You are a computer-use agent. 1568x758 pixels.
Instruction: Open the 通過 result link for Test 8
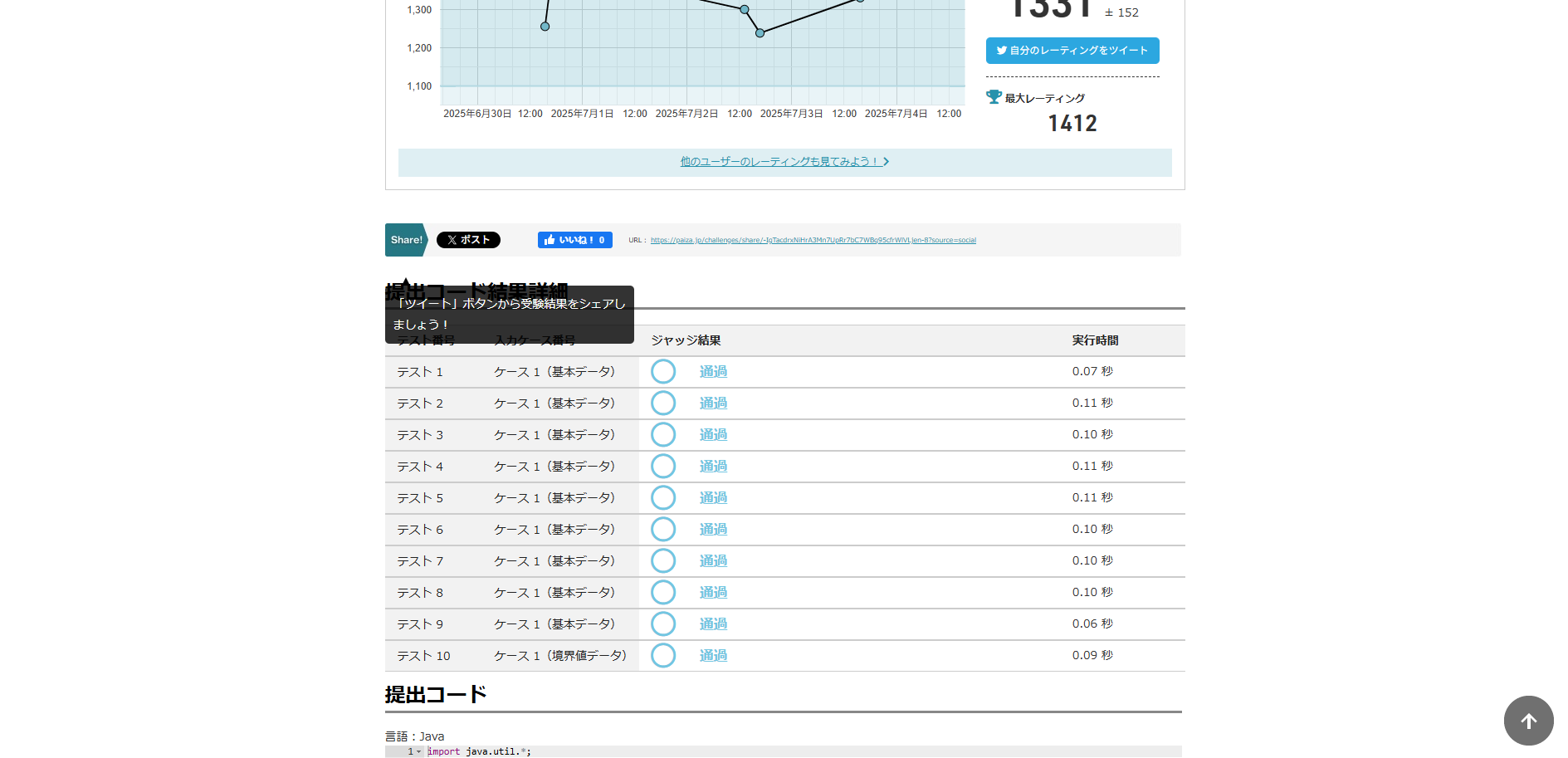713,593
